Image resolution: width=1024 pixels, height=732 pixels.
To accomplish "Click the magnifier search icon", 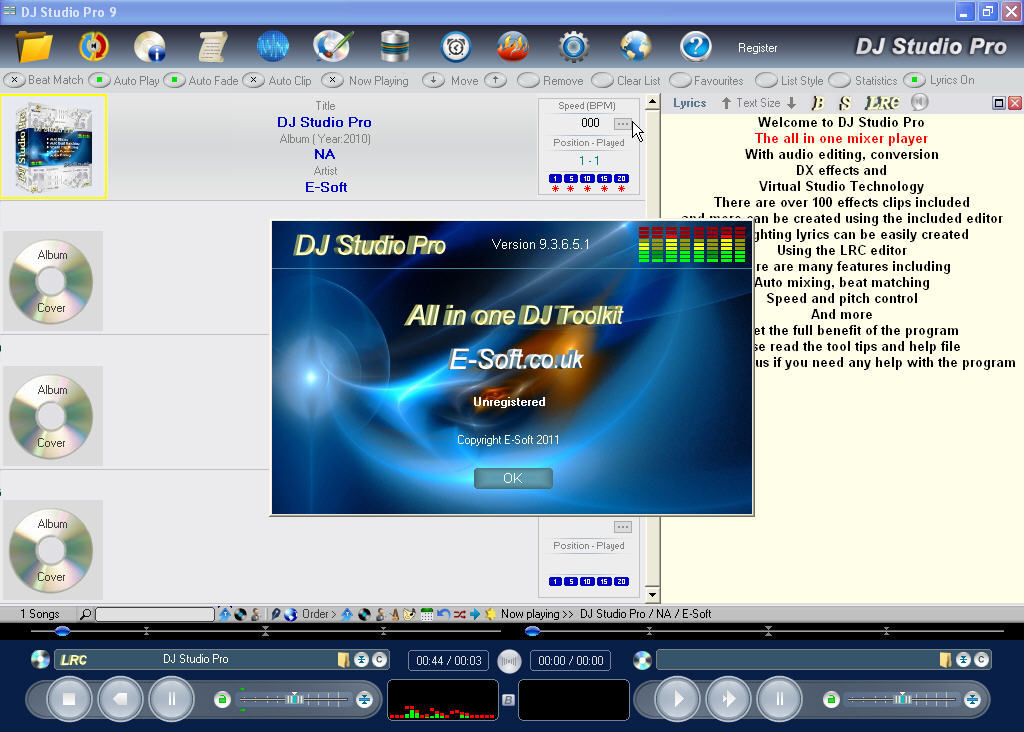I will point(86,614).
